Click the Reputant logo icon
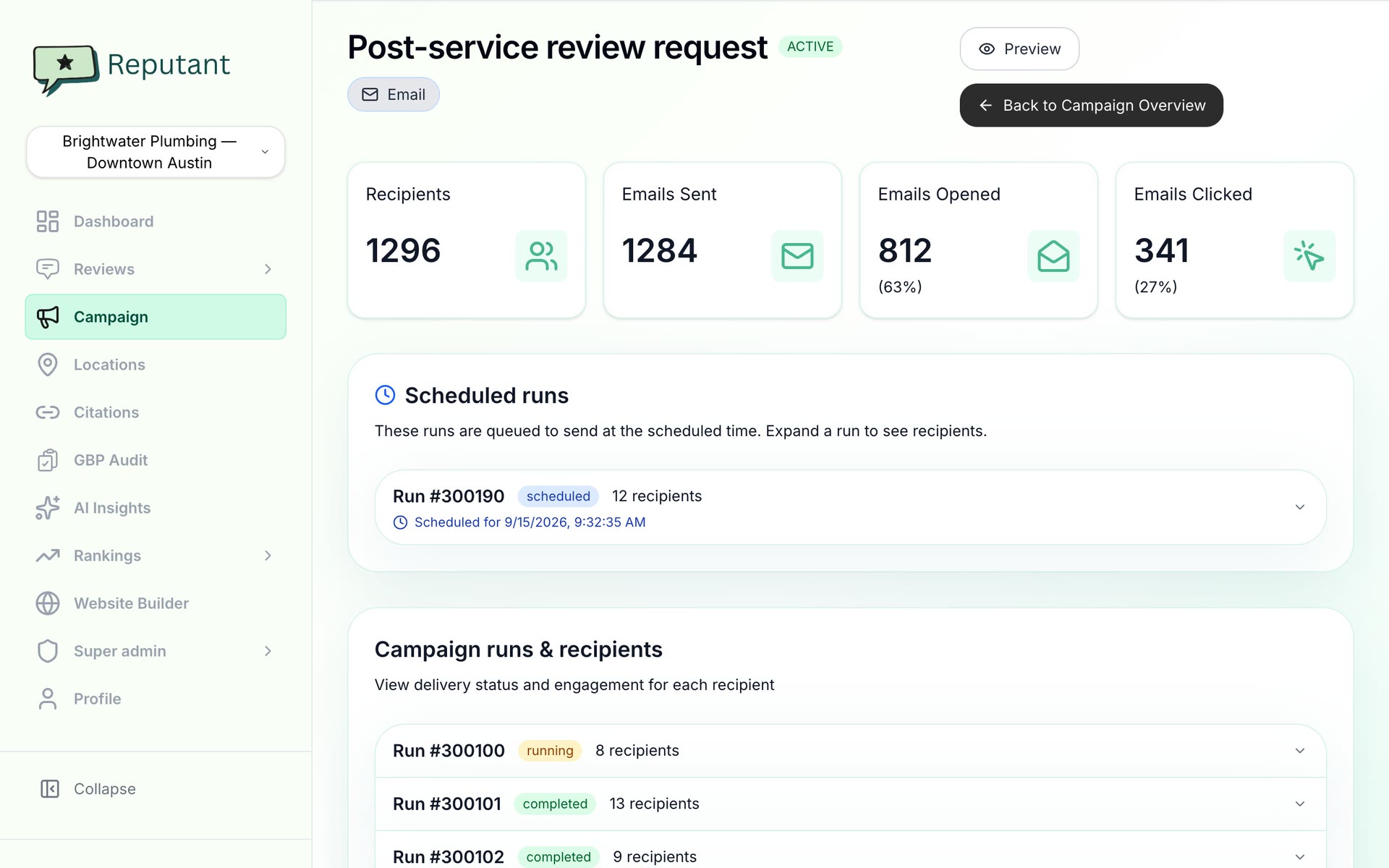Image resolution: width=1389 pixels, height=868 pixels. pos(66,69)
